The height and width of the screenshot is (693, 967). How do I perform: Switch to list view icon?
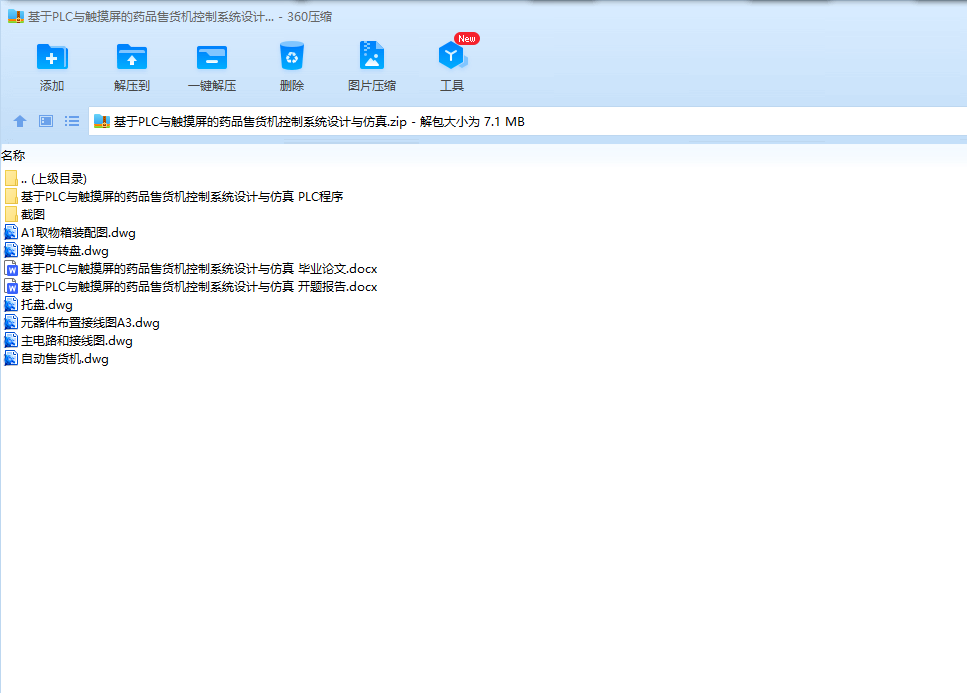[x=72, y=121]
